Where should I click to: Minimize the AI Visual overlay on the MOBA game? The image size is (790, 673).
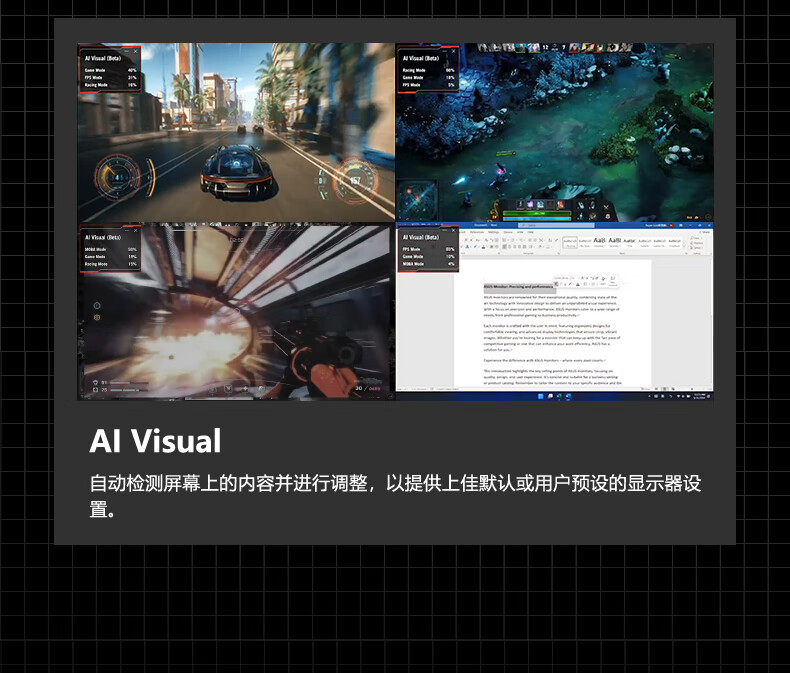pyautogui.click(x=445, y=51)
